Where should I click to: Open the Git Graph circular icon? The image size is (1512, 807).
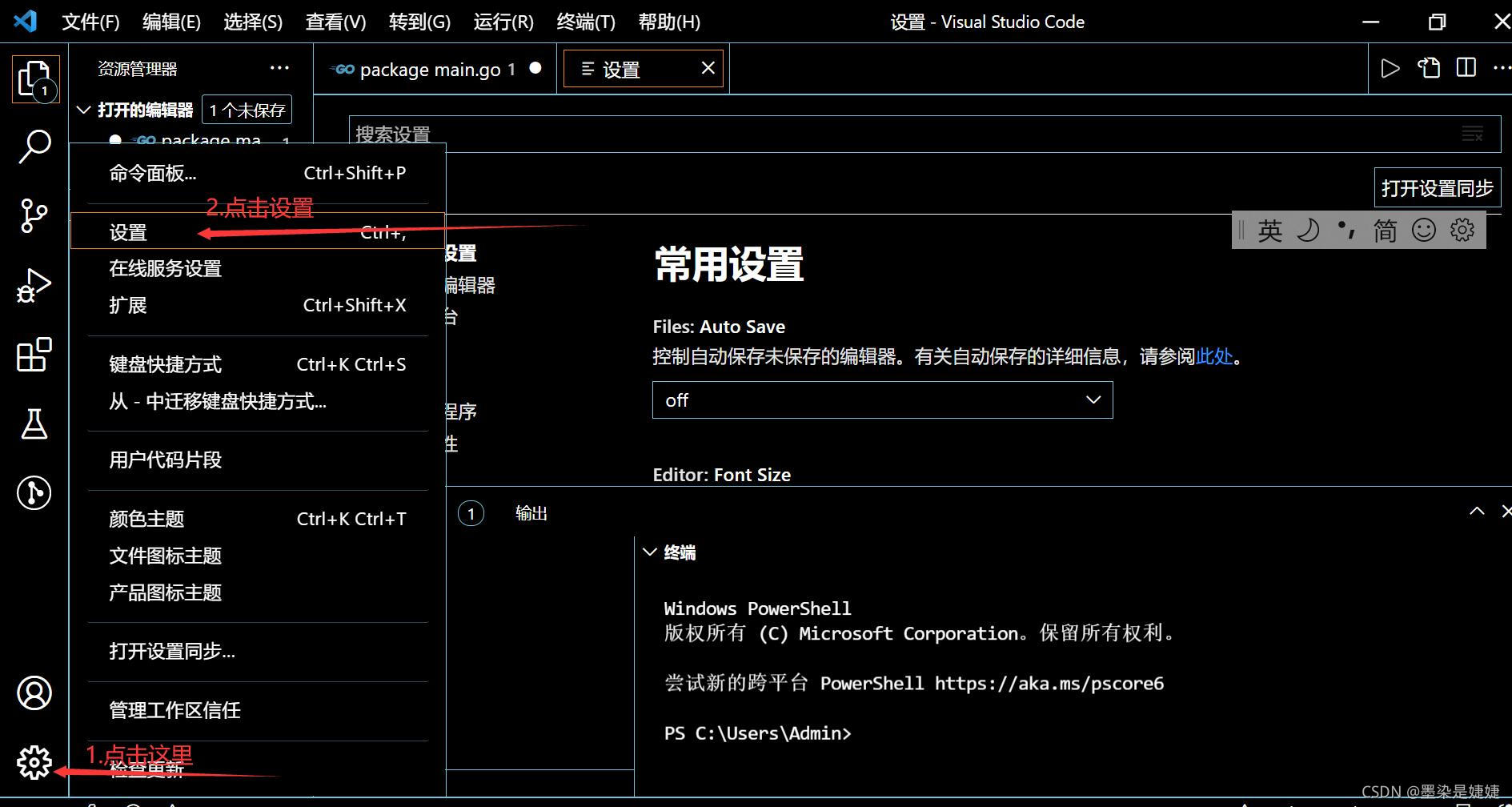pos(34,492)
